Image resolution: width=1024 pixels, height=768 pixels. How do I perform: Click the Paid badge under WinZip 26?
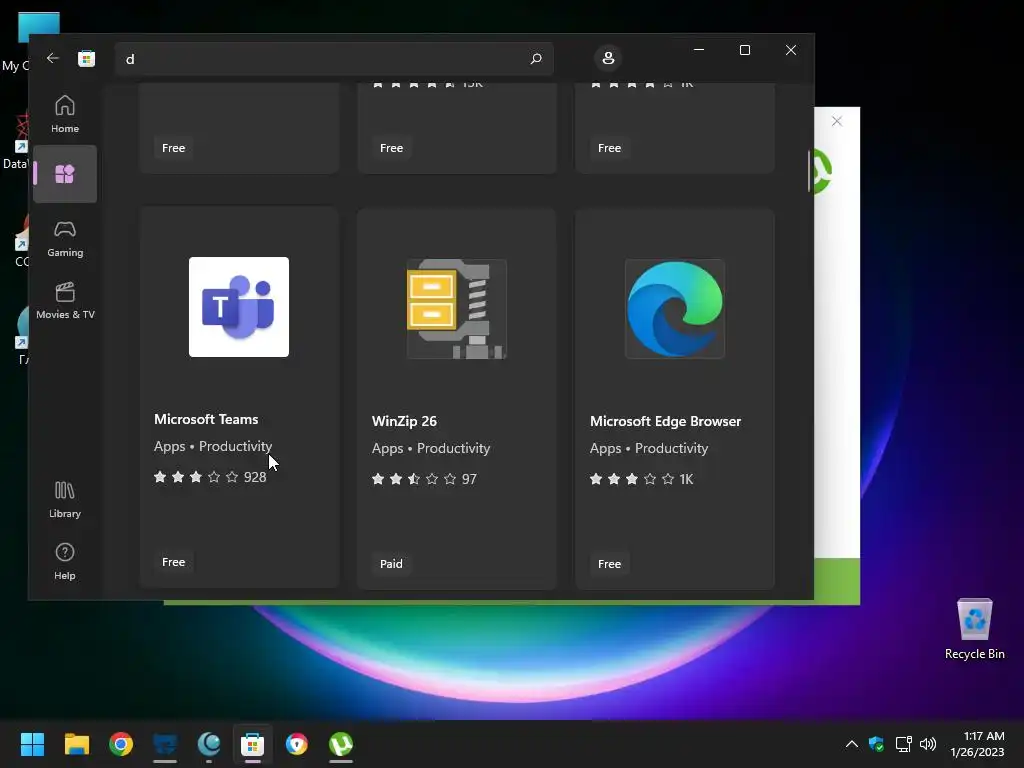point(391,564)
